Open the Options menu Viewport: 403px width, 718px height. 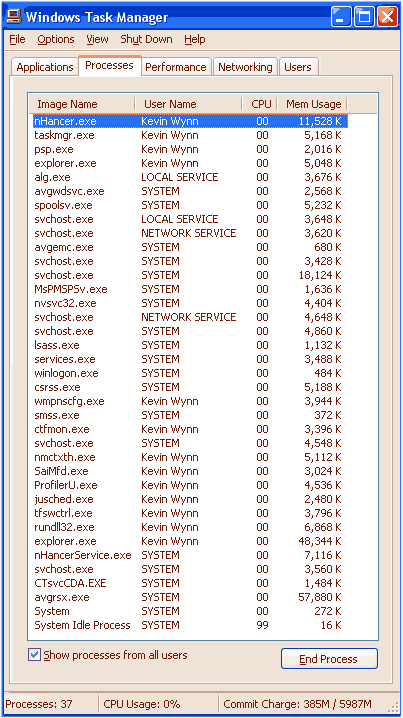(x=54, y=39)
